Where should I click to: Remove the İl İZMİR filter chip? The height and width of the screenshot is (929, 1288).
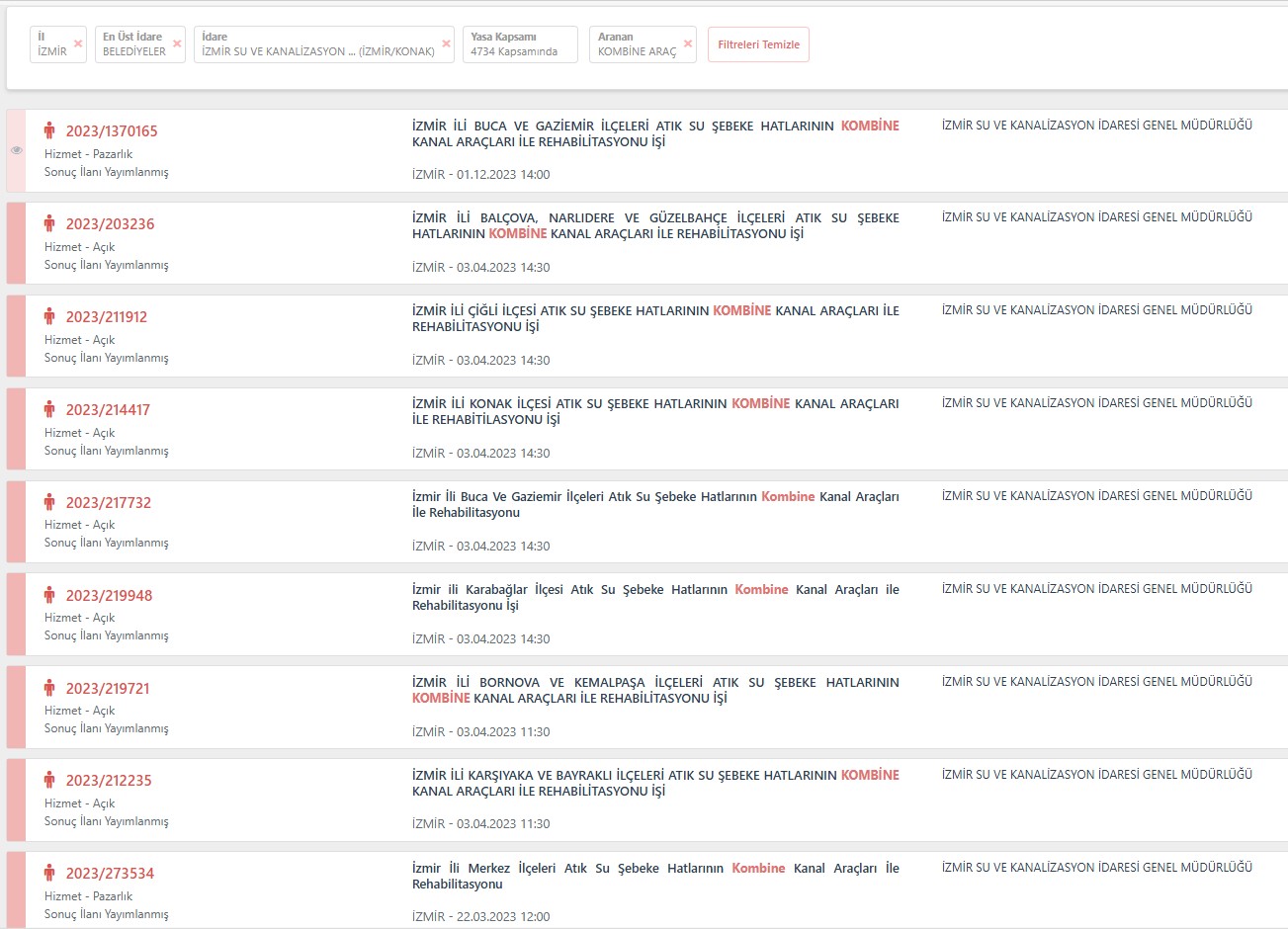click(x=78, y=43)
